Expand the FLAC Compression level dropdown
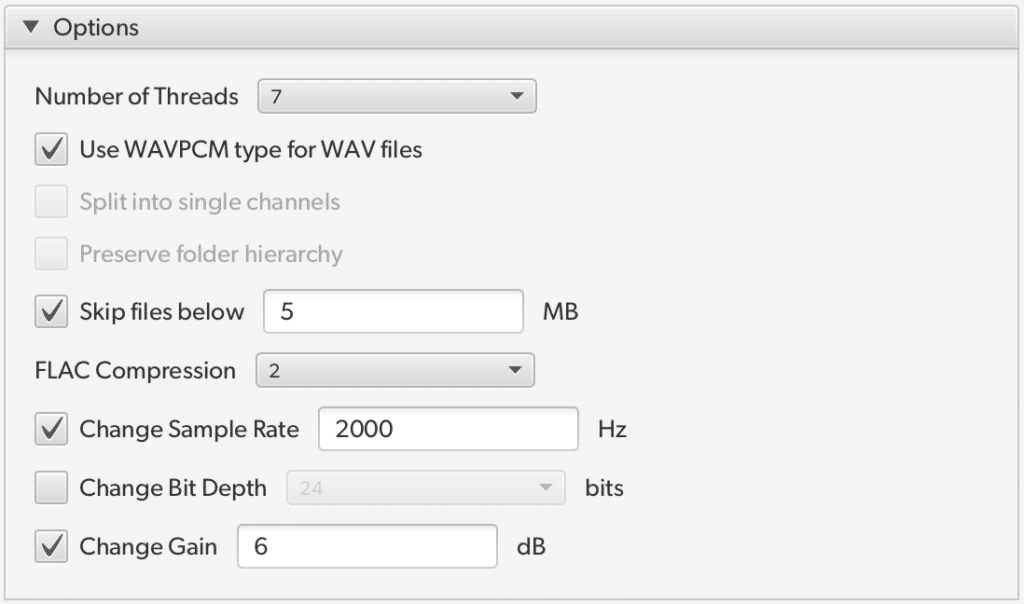The image size is (1024, 604). coord(395,371)
